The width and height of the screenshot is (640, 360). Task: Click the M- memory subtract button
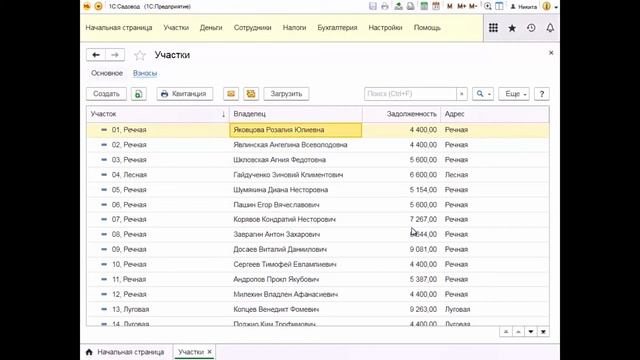click(x=473, y=6)
